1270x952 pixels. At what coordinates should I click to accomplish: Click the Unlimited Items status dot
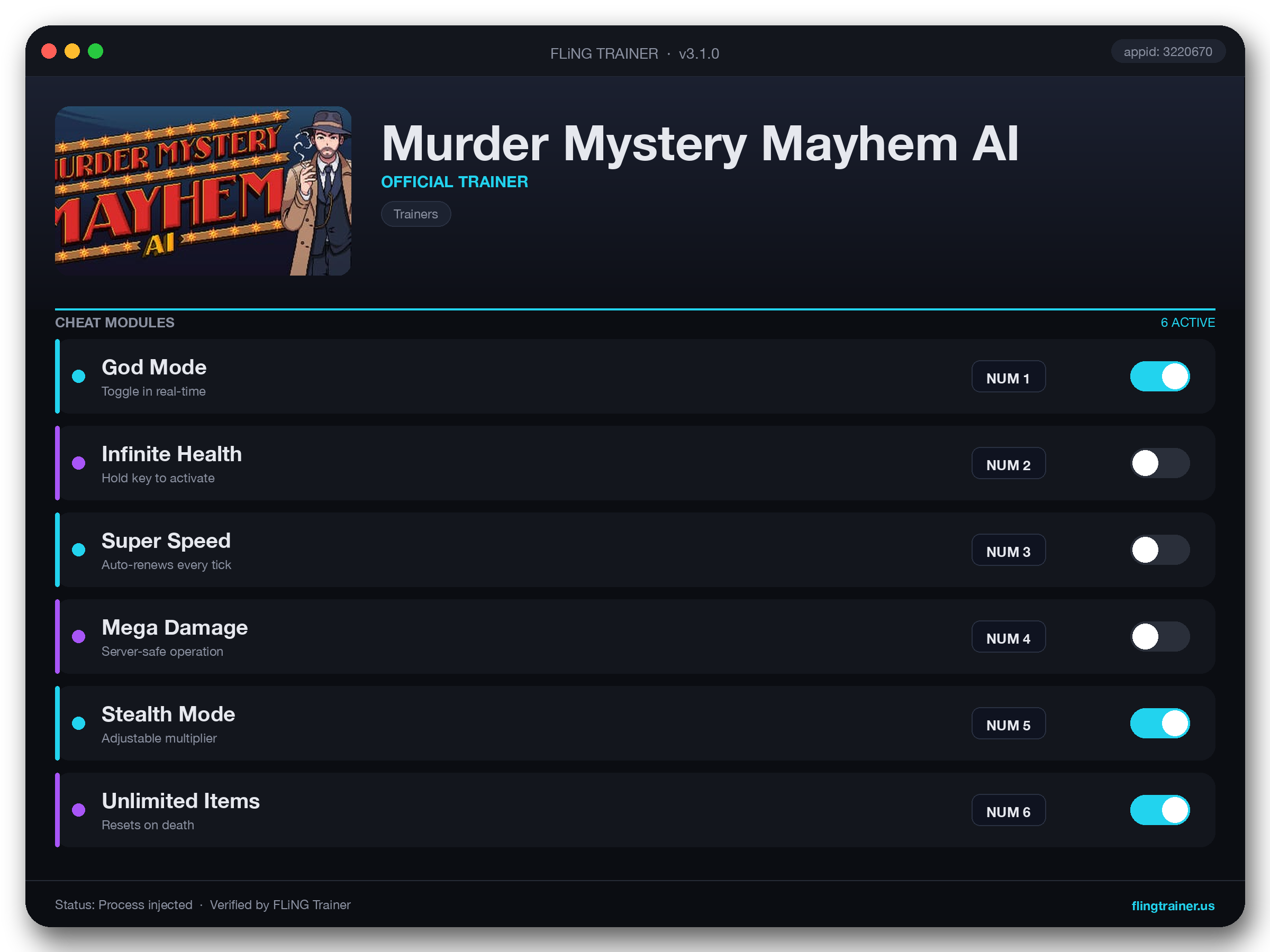(x=79, y=810)
